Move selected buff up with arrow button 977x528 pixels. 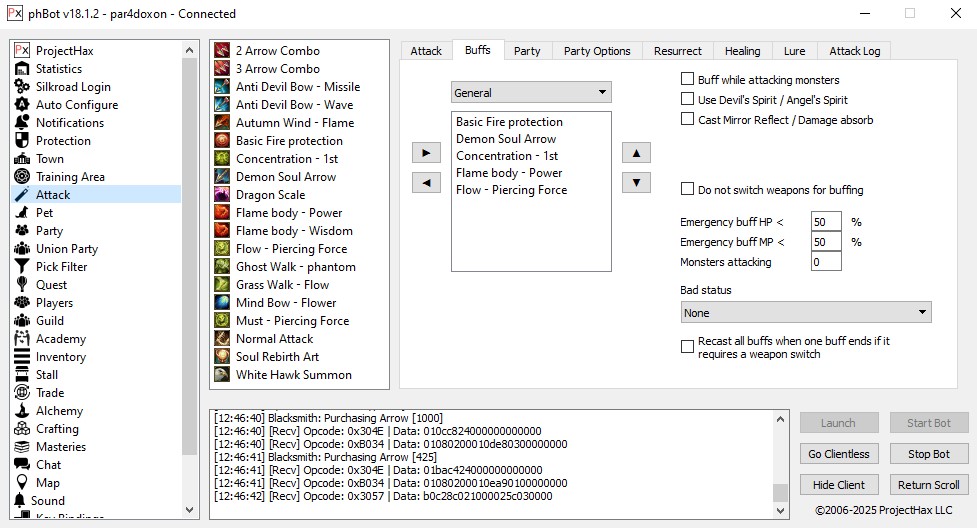[636, 154]
